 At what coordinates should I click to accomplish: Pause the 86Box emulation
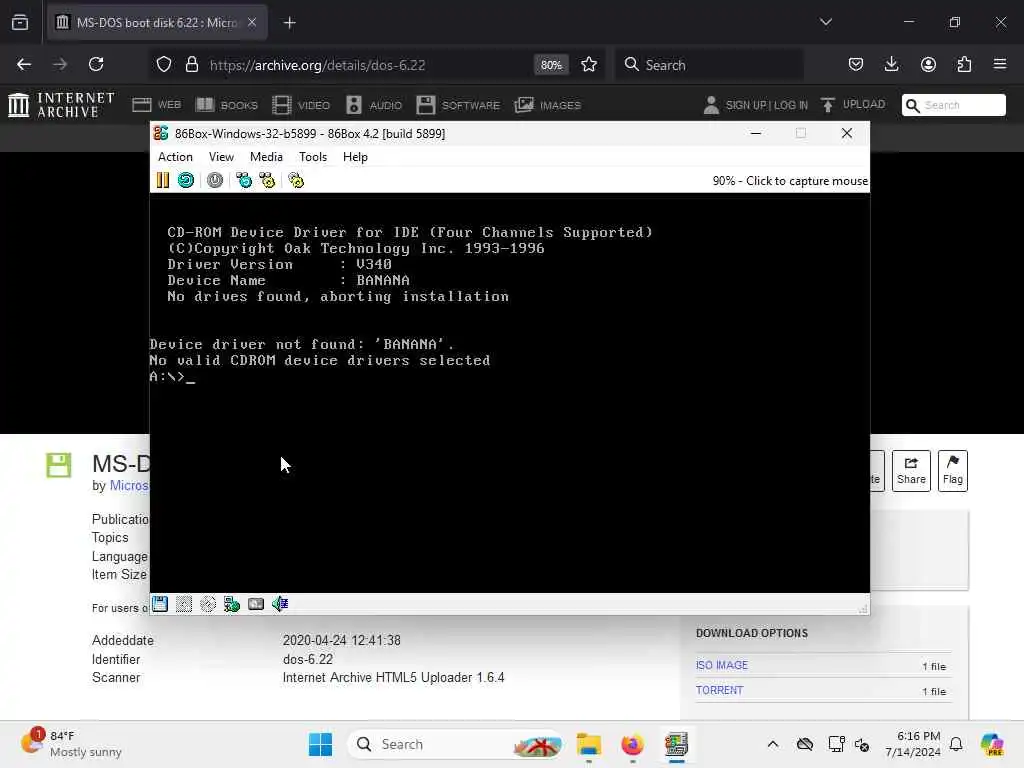tap(163, 180)
